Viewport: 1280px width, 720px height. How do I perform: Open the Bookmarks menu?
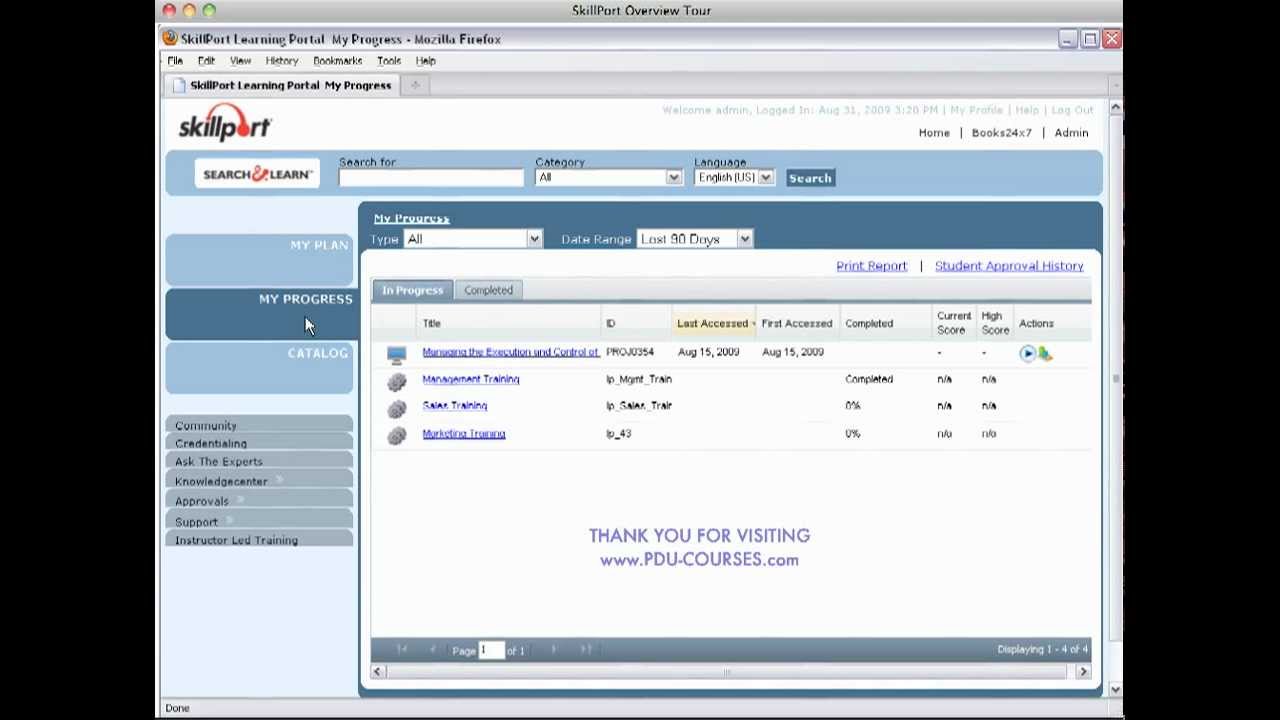(x=337, y=61)
